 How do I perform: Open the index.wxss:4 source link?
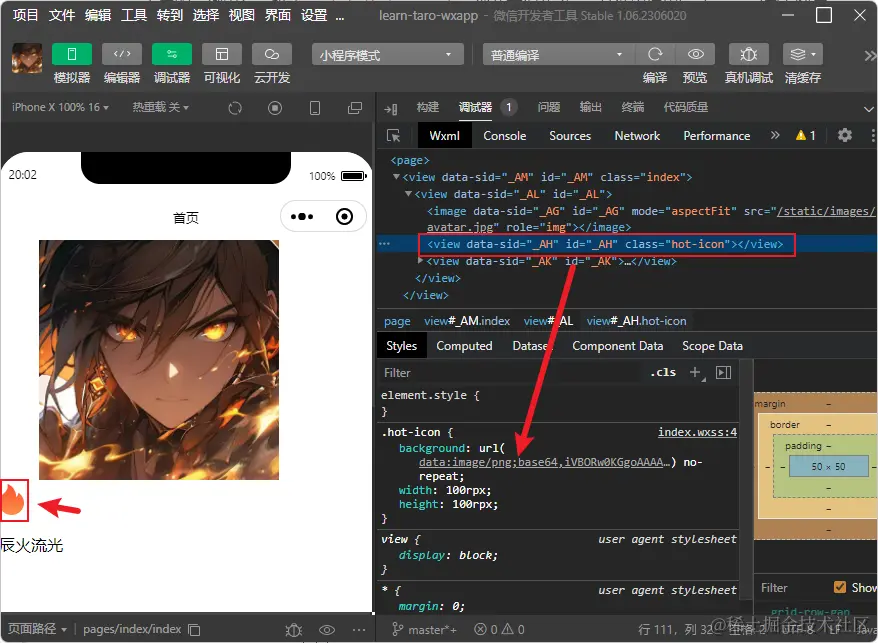[x=697, y=432]
